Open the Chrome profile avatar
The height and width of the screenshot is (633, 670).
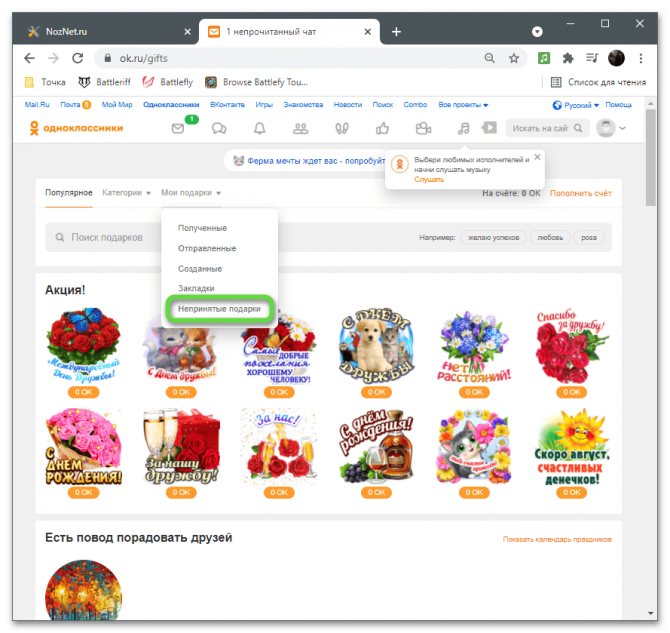point(616,58)
